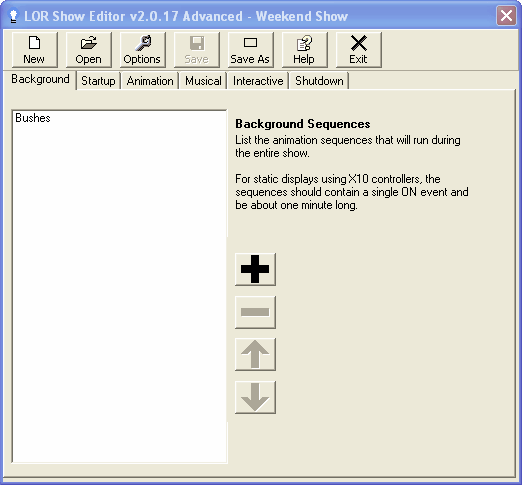Viewport: 522px width, 485px height.
Task: Open the Shutdown tab
Action: [x=319, y=81]
